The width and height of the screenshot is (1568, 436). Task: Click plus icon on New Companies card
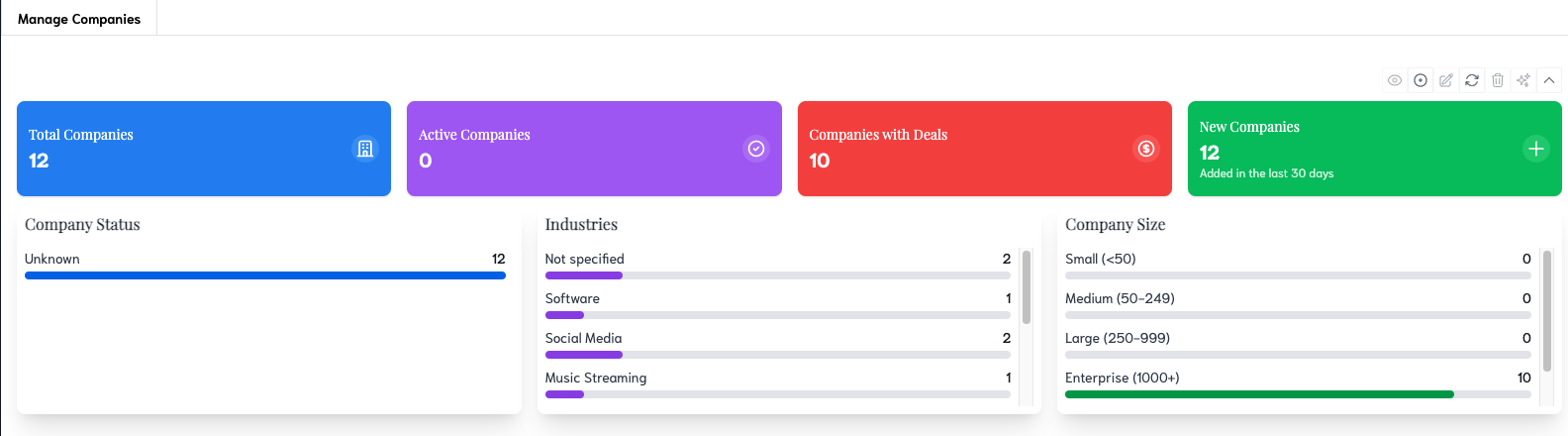(x=1536, y=149)
